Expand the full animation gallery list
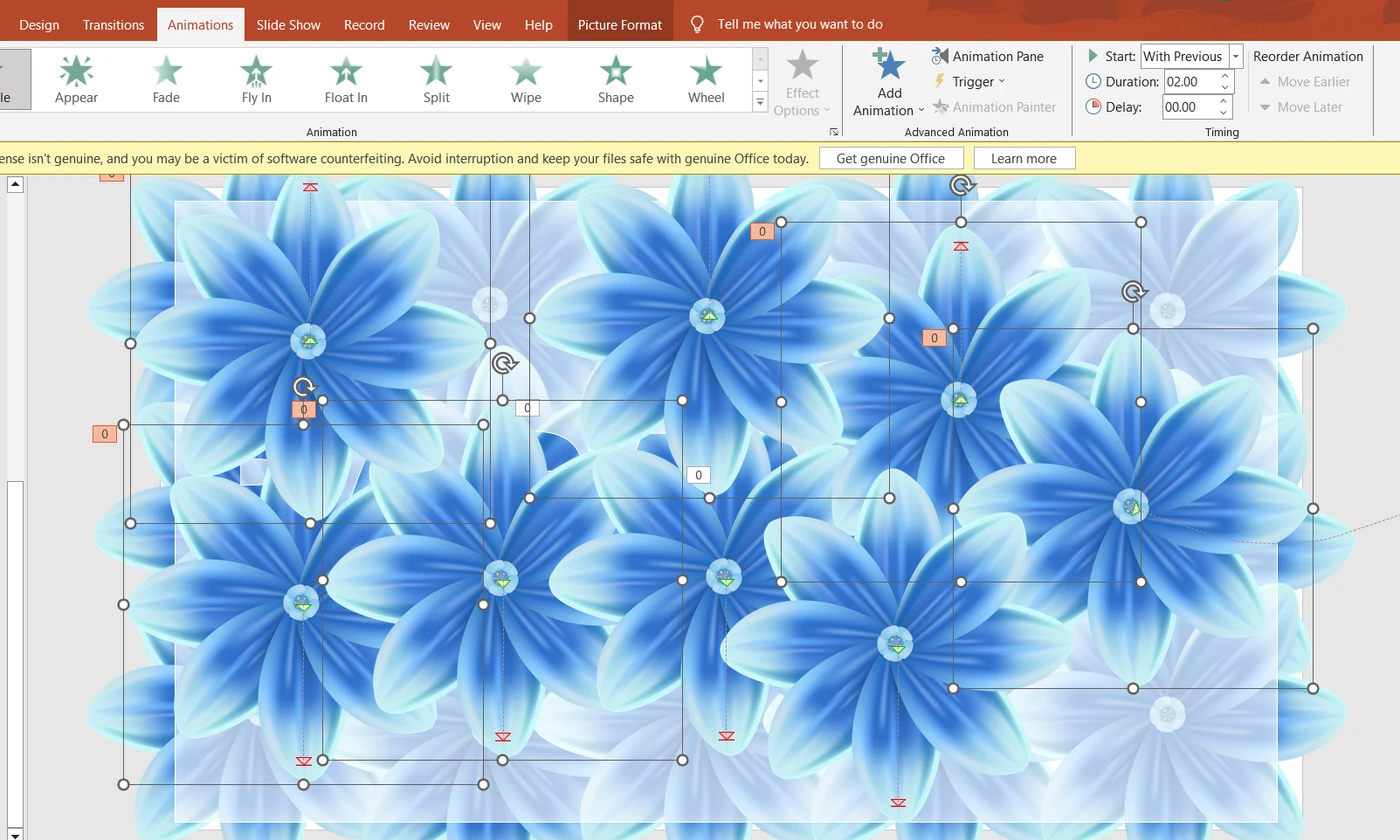This screenshot has height=840, width=1400. coord(760,102)
